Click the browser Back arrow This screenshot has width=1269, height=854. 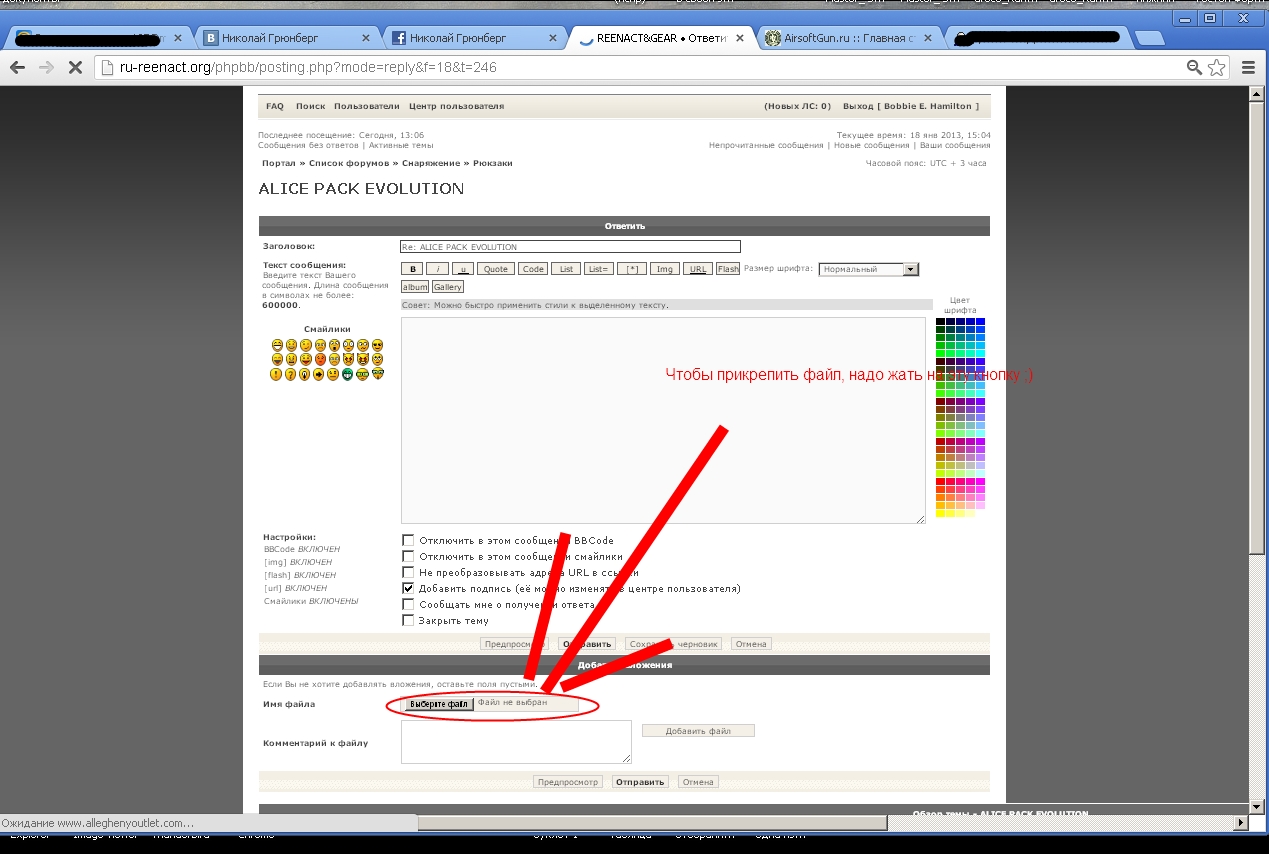(17, 68)
